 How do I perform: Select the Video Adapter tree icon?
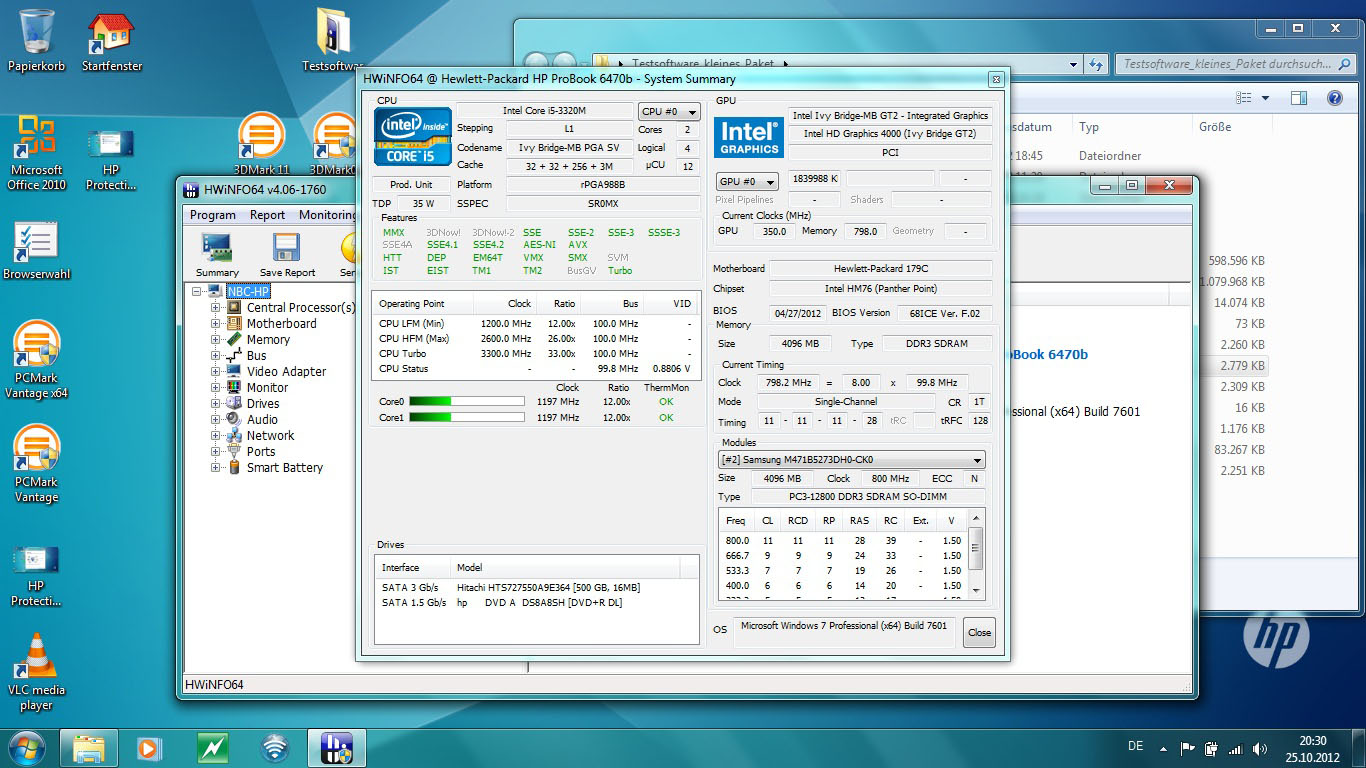[234, 372]
